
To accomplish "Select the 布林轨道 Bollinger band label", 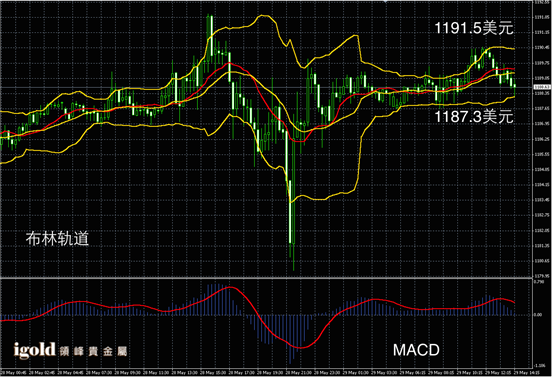I will click(57, 238).
